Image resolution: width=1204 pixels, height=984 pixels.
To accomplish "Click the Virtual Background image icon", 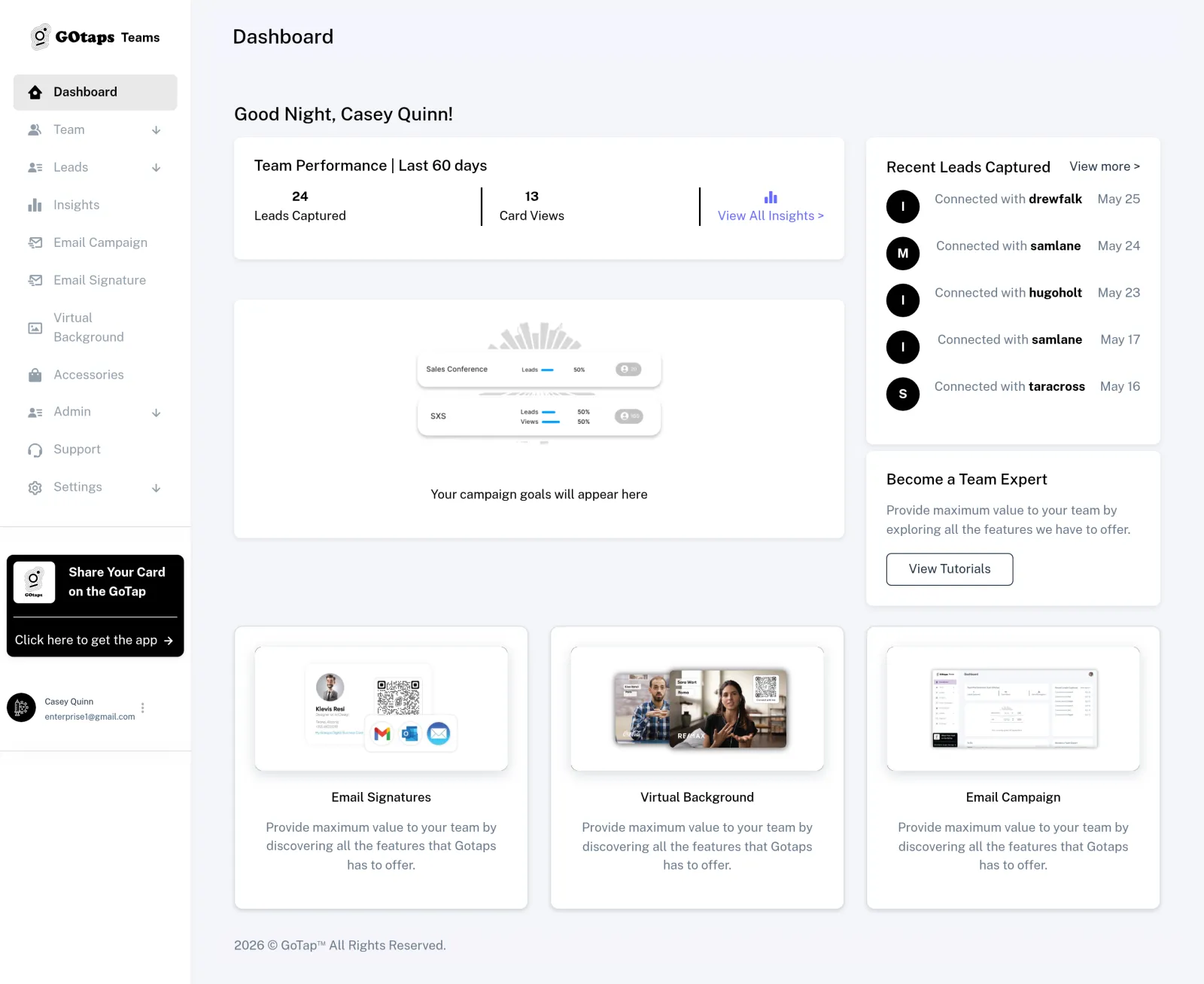I will [35, 328].
